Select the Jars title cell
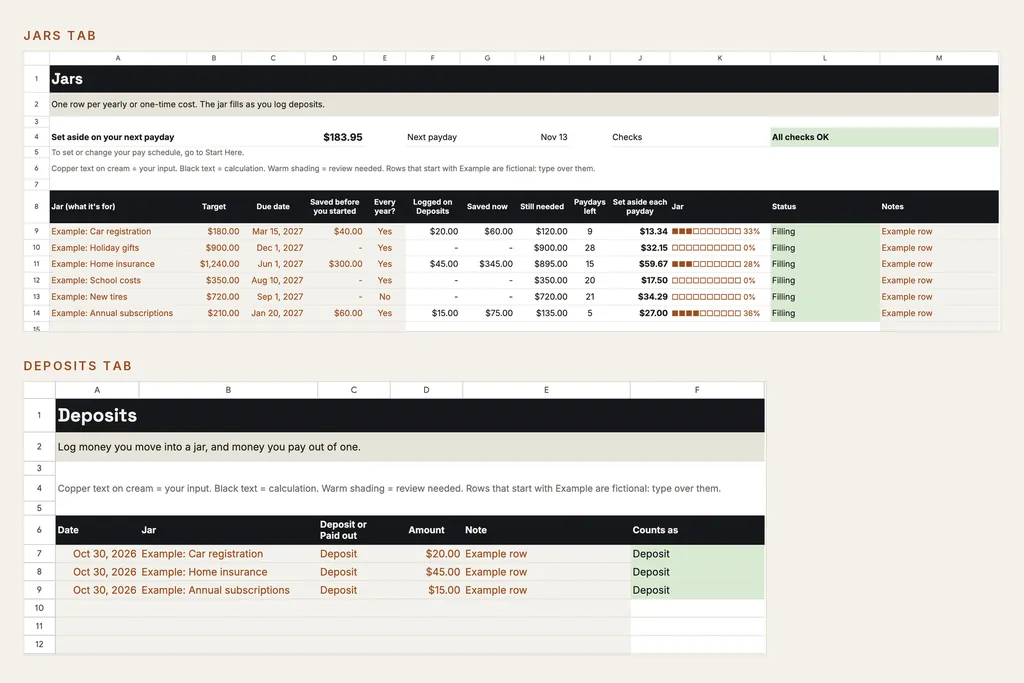This screenshot has height=683, width=1024. coord(524,79)
